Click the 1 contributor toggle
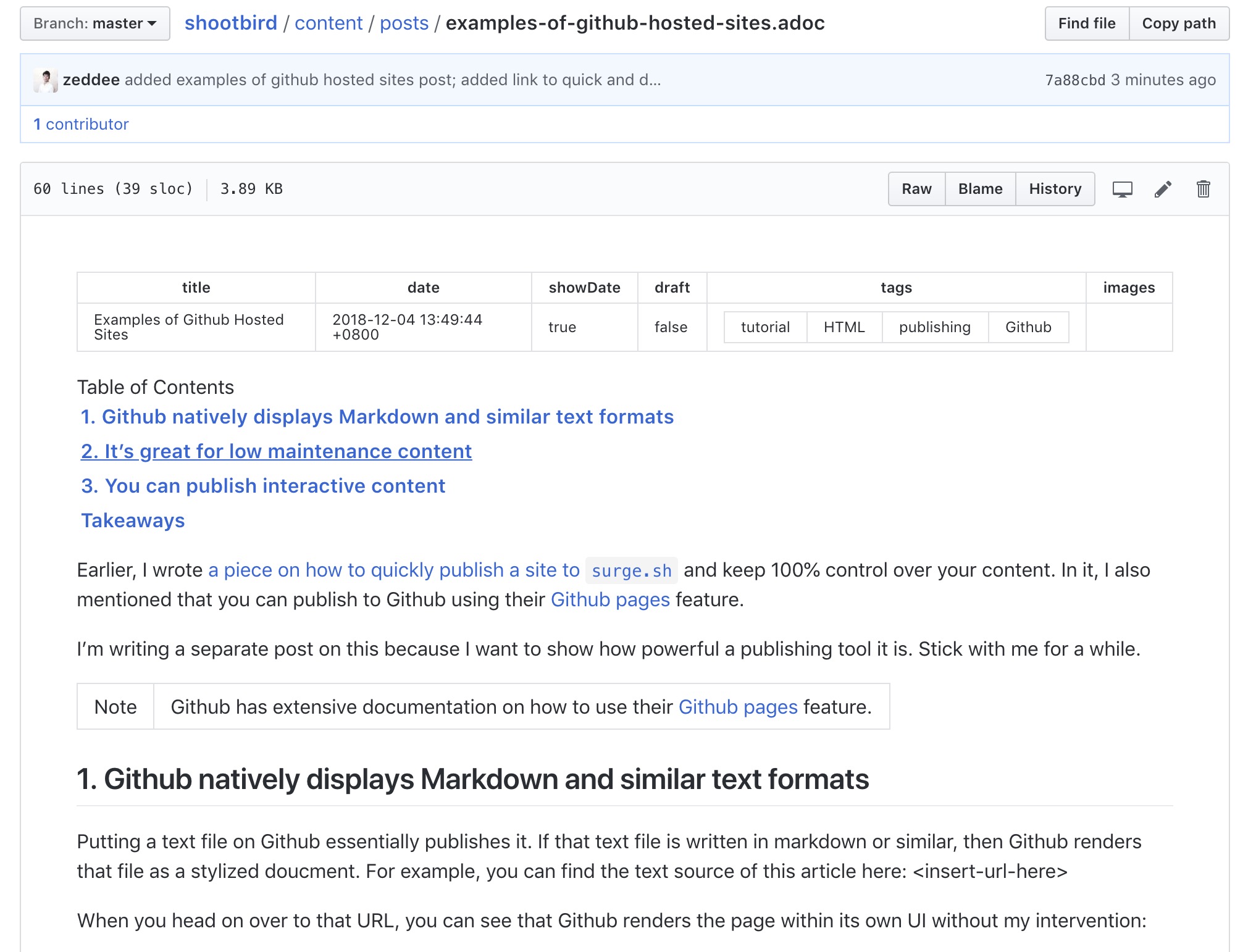The image size is (1256, 952). (82, 123)
